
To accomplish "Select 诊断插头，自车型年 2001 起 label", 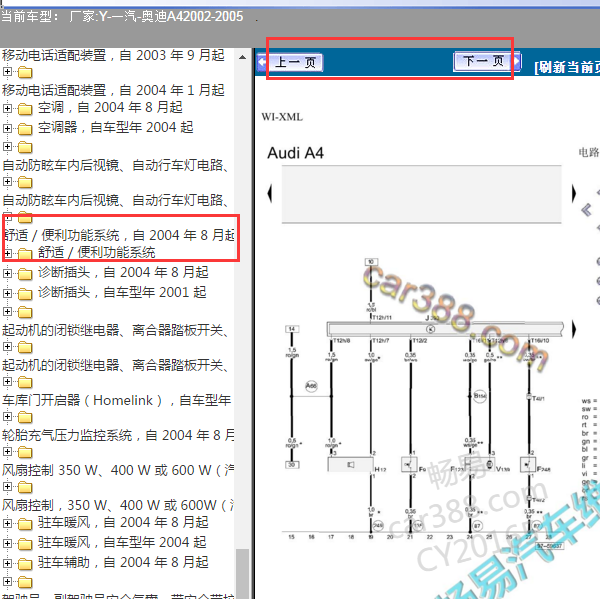I will point(122,292).
